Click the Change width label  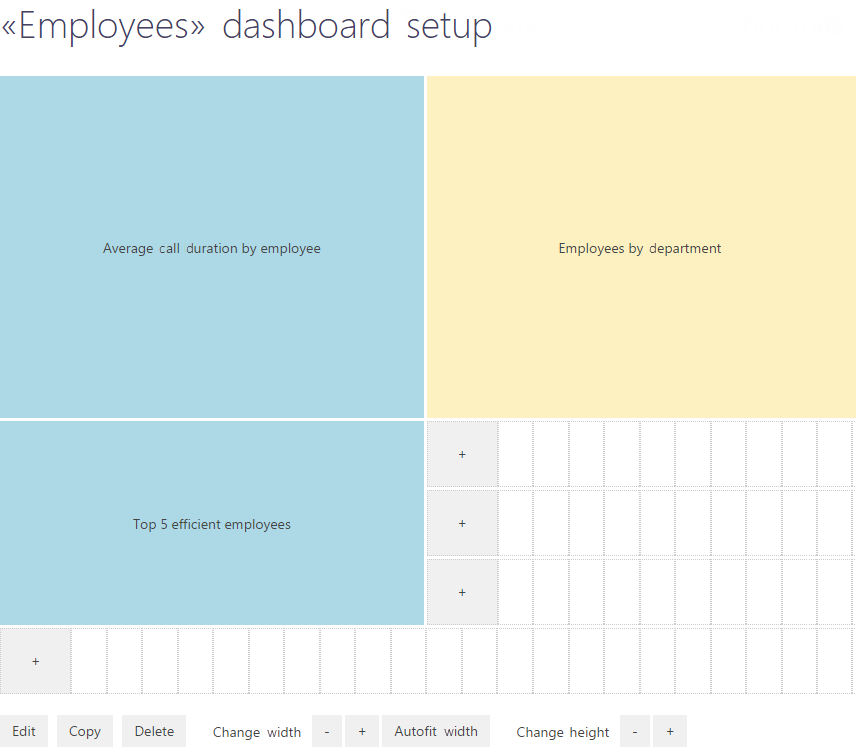pos(257,731)
